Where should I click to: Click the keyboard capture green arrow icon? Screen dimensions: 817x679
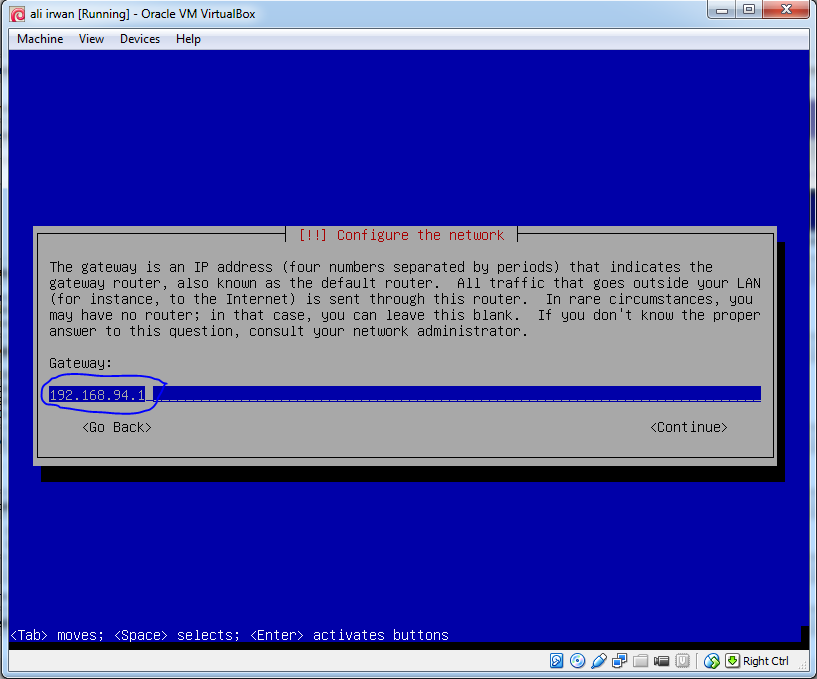(x=732, y=661)
